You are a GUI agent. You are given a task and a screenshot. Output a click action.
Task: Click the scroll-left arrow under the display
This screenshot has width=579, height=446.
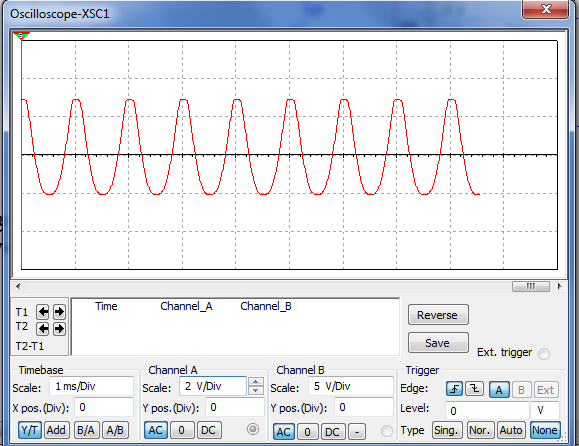pyautogui.click(x=18, y=286)
